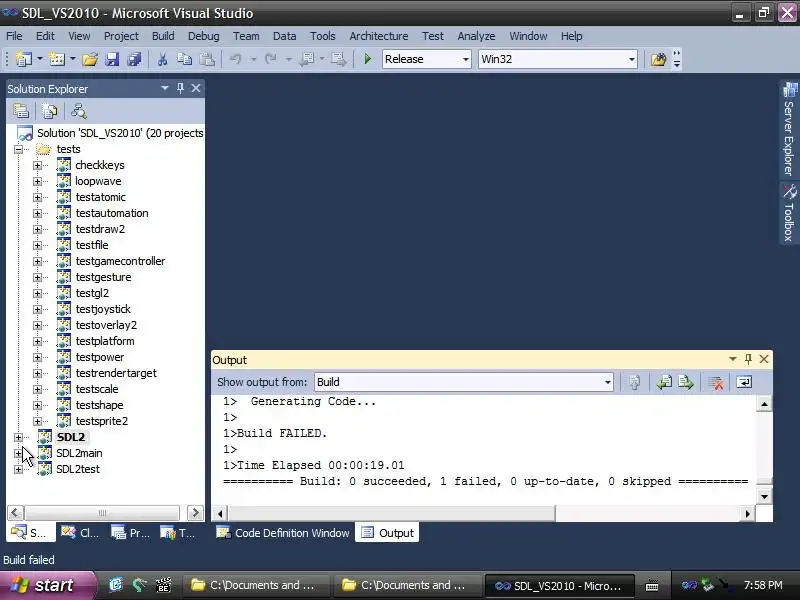Pin the Solution Explorer panel
Screen dimensions: 800x600
pyautogui.click(x=180, y=88)
